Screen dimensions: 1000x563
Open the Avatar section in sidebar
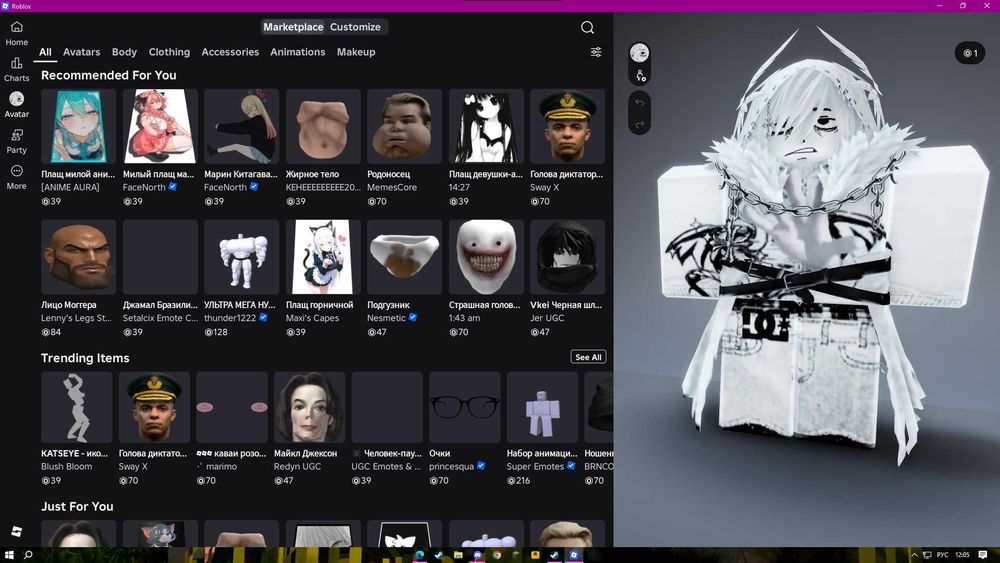pyautogui.click(x=17, y=105)
